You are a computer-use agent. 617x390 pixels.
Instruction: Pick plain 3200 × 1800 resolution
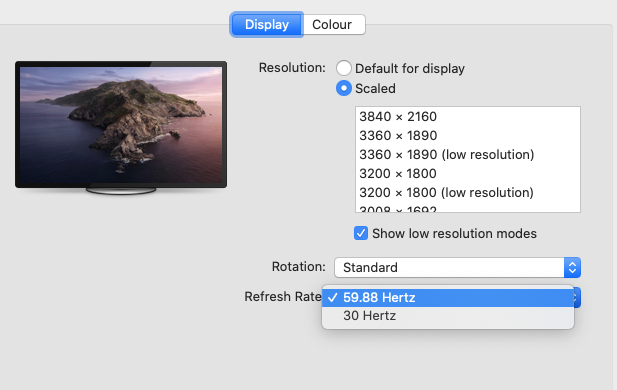[467, 173]
